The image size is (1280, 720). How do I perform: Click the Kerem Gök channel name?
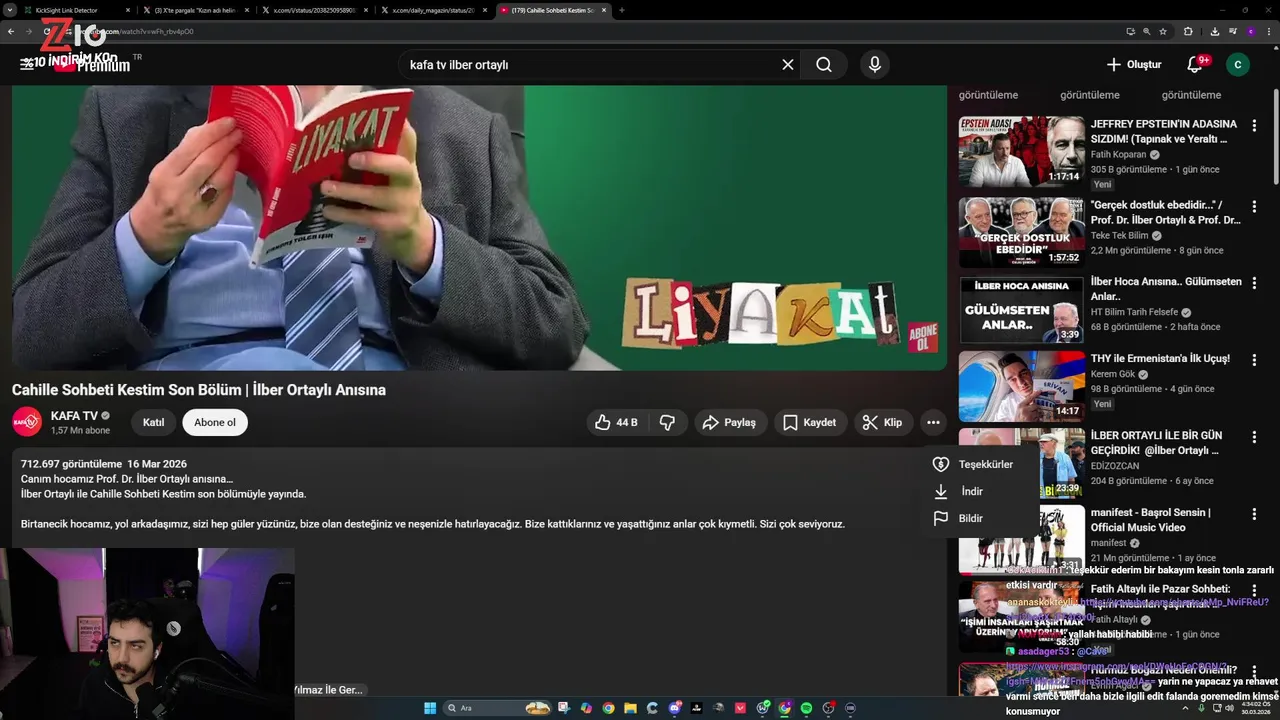1112,374
